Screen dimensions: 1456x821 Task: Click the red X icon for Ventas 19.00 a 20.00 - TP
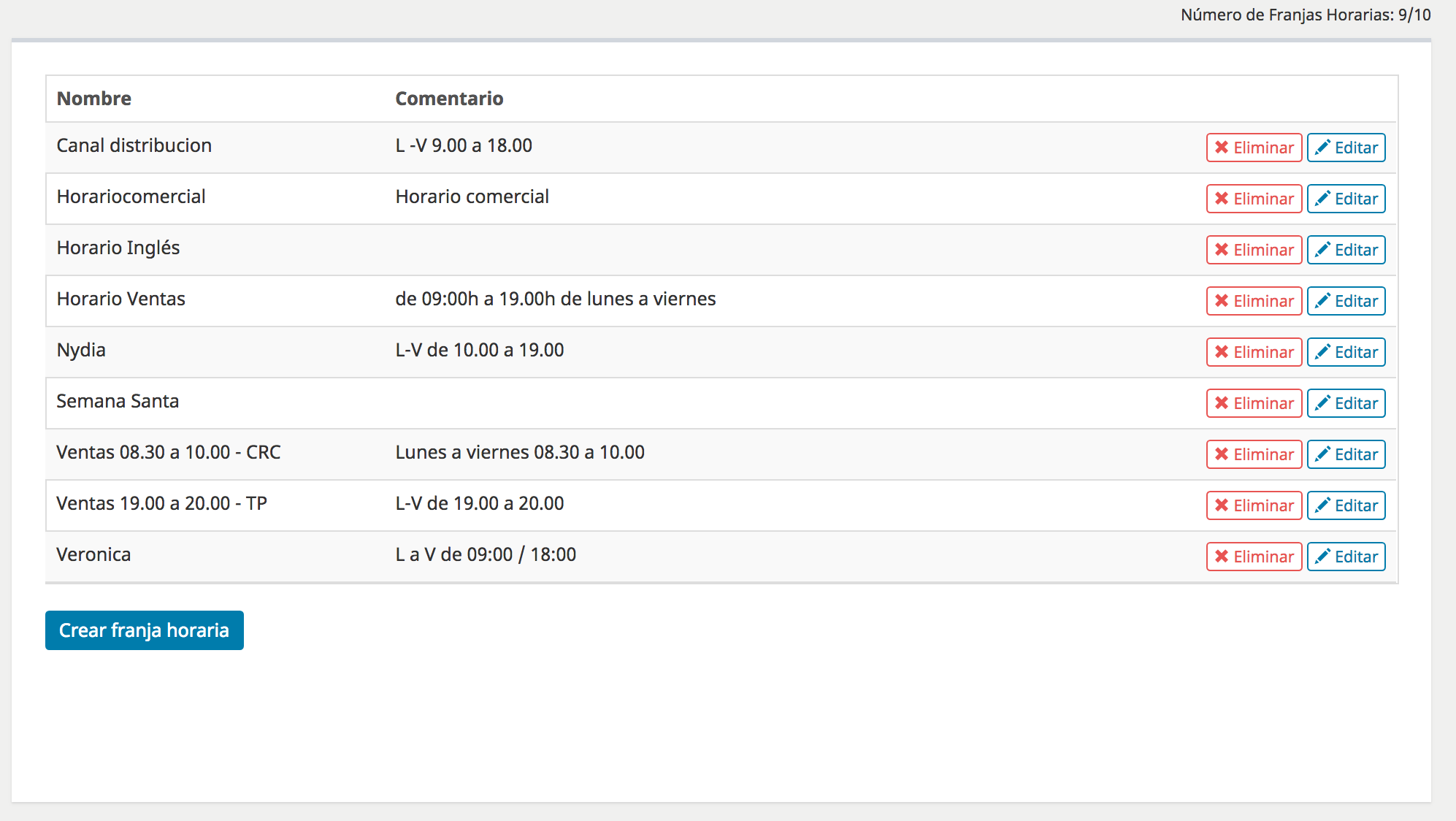click(x=1221, y=505)
